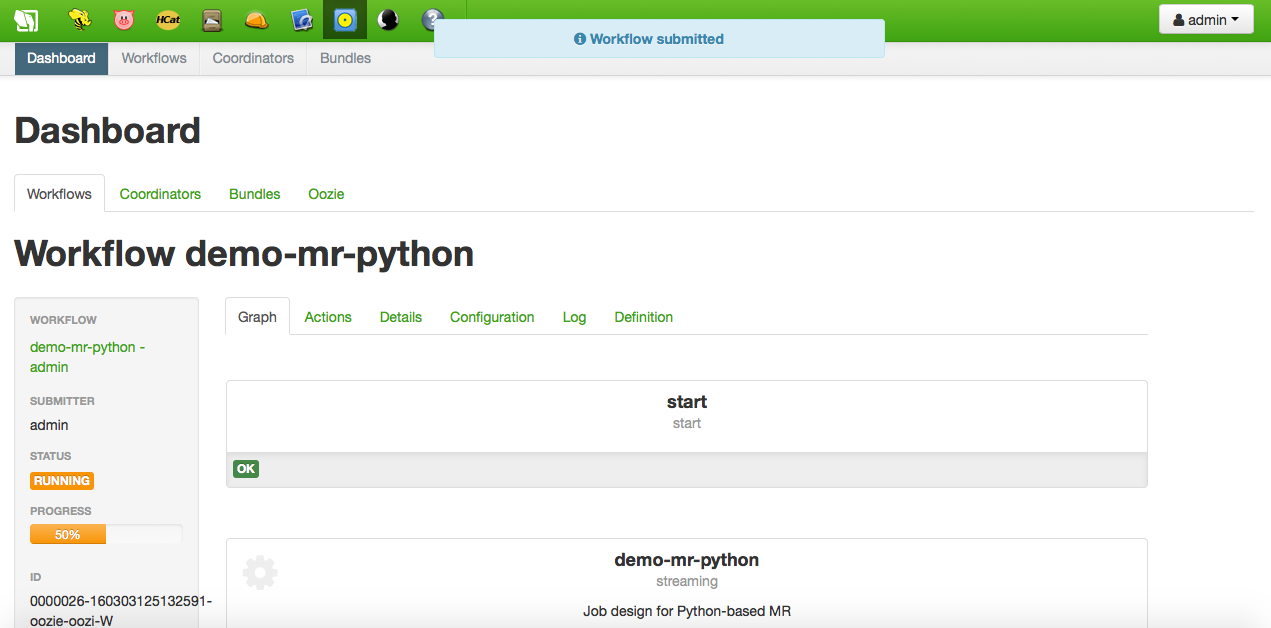This screenshot has height=628, width=1271.
Task: Switch to the Coordinators dashboard tab
Action: click(160, 194)
